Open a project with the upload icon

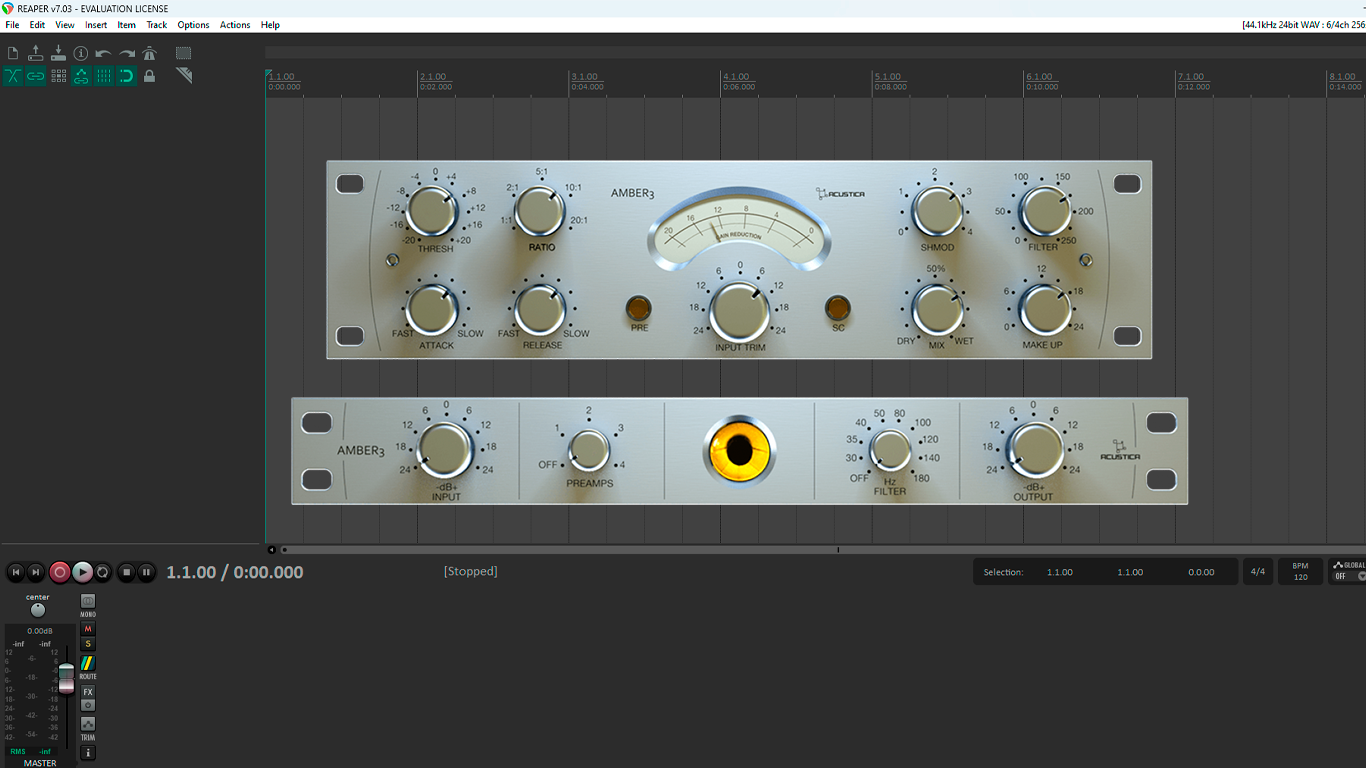[x=36, y=53]
